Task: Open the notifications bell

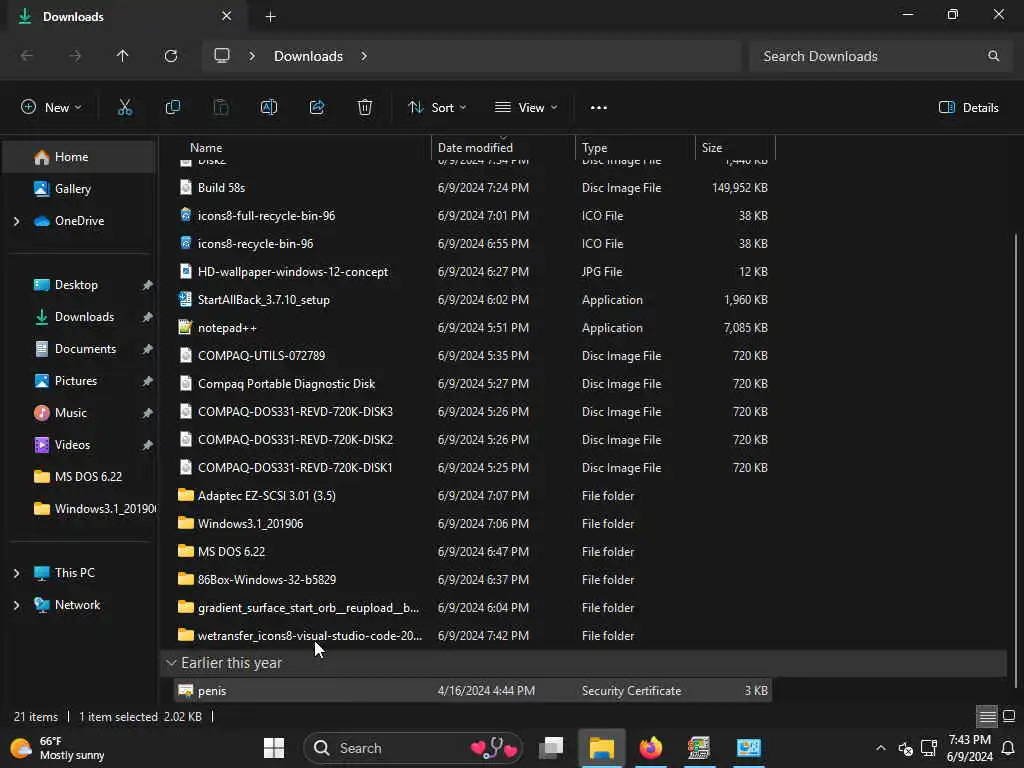Action: pyautogui.click(x=1008, y=748)
